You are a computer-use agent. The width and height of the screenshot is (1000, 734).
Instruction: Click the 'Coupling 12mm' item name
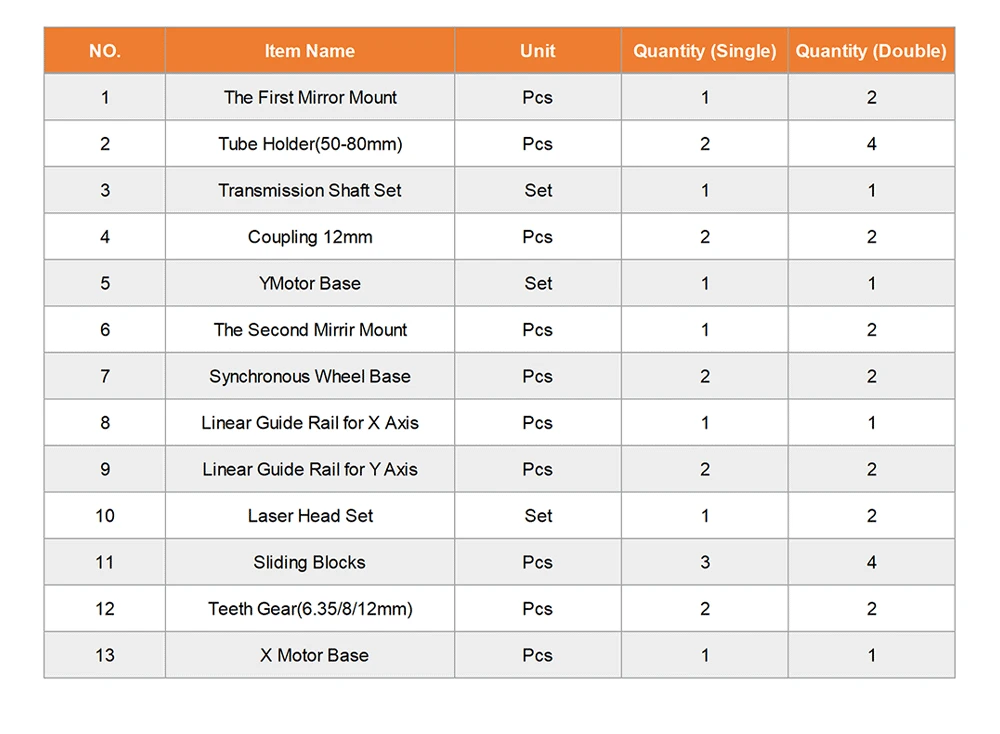pos(310,237)
